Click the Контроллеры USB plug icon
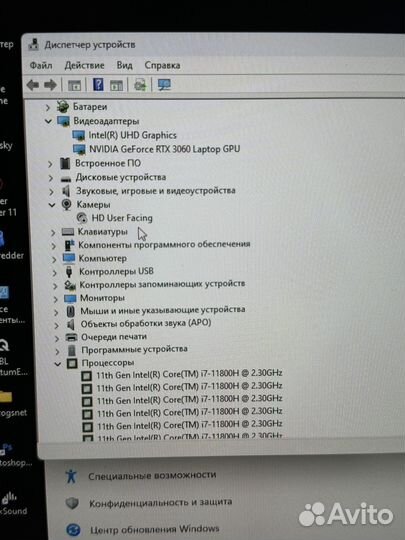Viewport: 405px width, 540px height. 69,272
